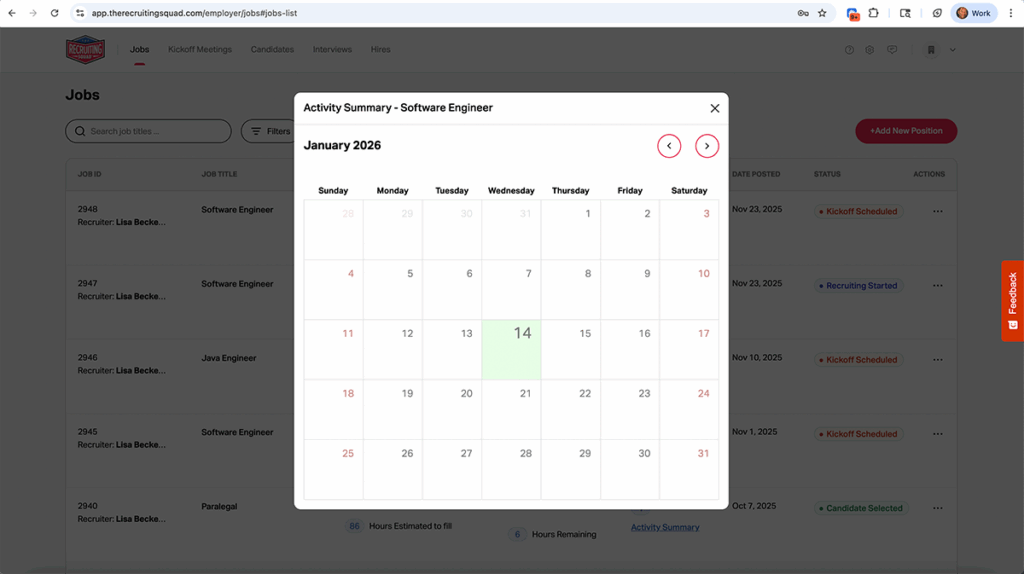Click Nov 10, 2025 date posted cell

[757, 358]
